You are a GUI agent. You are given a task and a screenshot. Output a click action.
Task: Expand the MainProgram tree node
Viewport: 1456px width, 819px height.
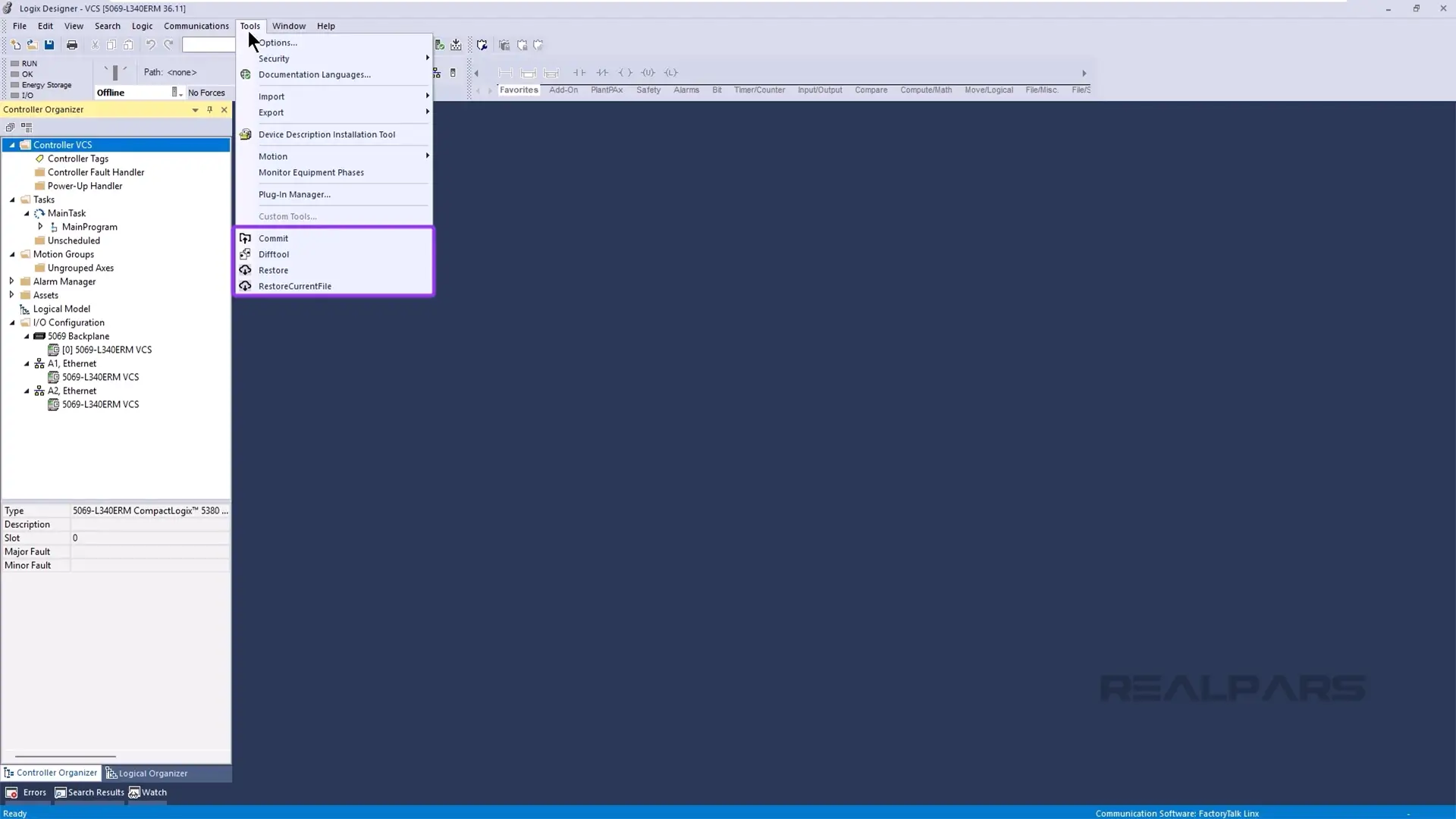pos(41,227)
